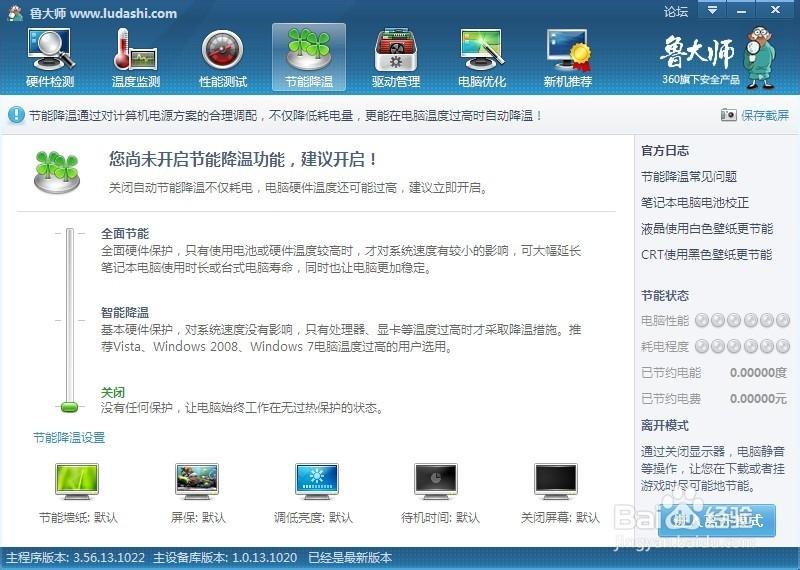The height and width of the screenshot is (570, 800).
Task: Select 全面节能 mode label
Action: pos(125,234)
